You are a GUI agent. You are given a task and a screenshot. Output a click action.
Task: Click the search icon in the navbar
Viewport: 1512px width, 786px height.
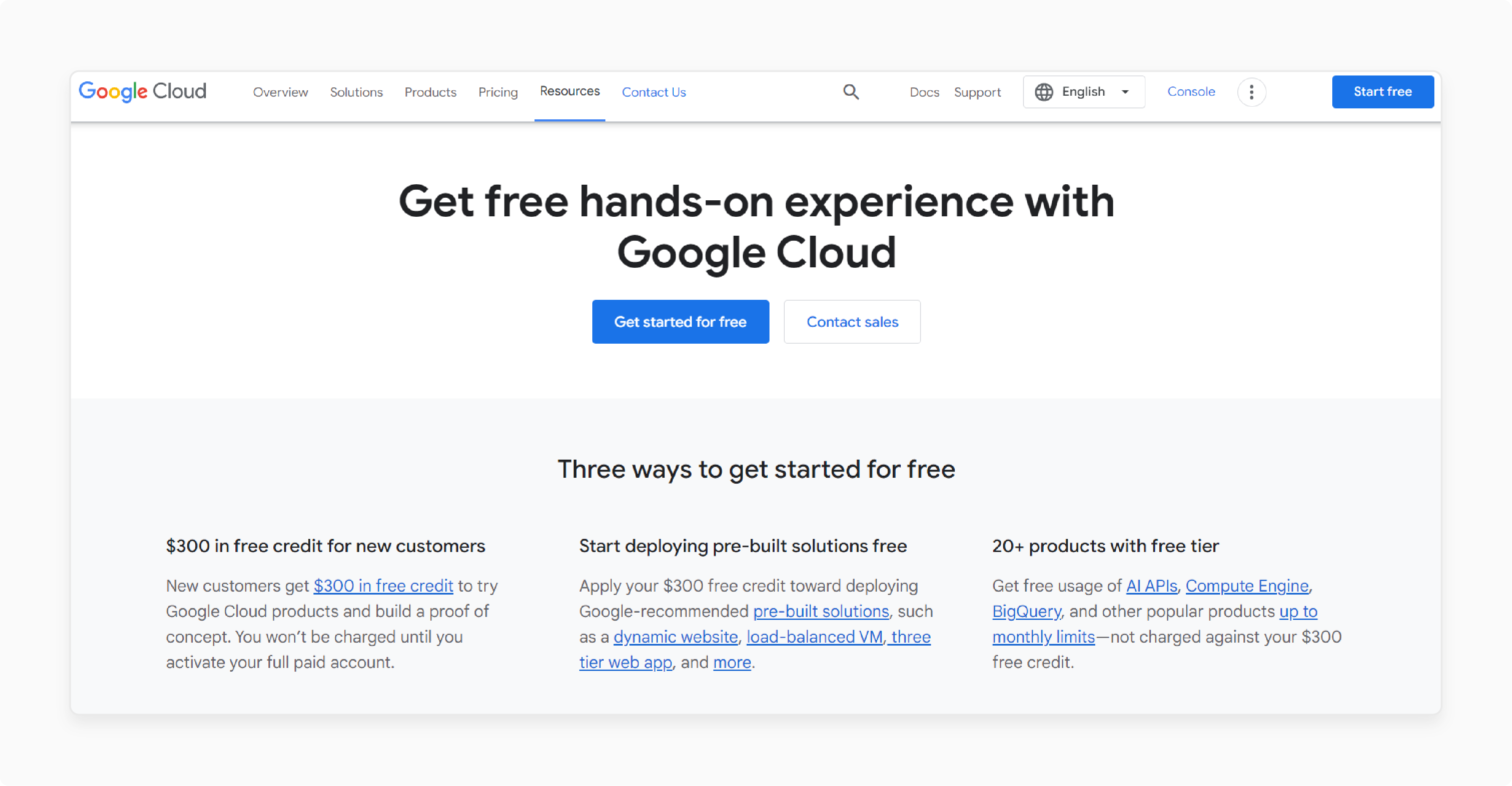850,91
